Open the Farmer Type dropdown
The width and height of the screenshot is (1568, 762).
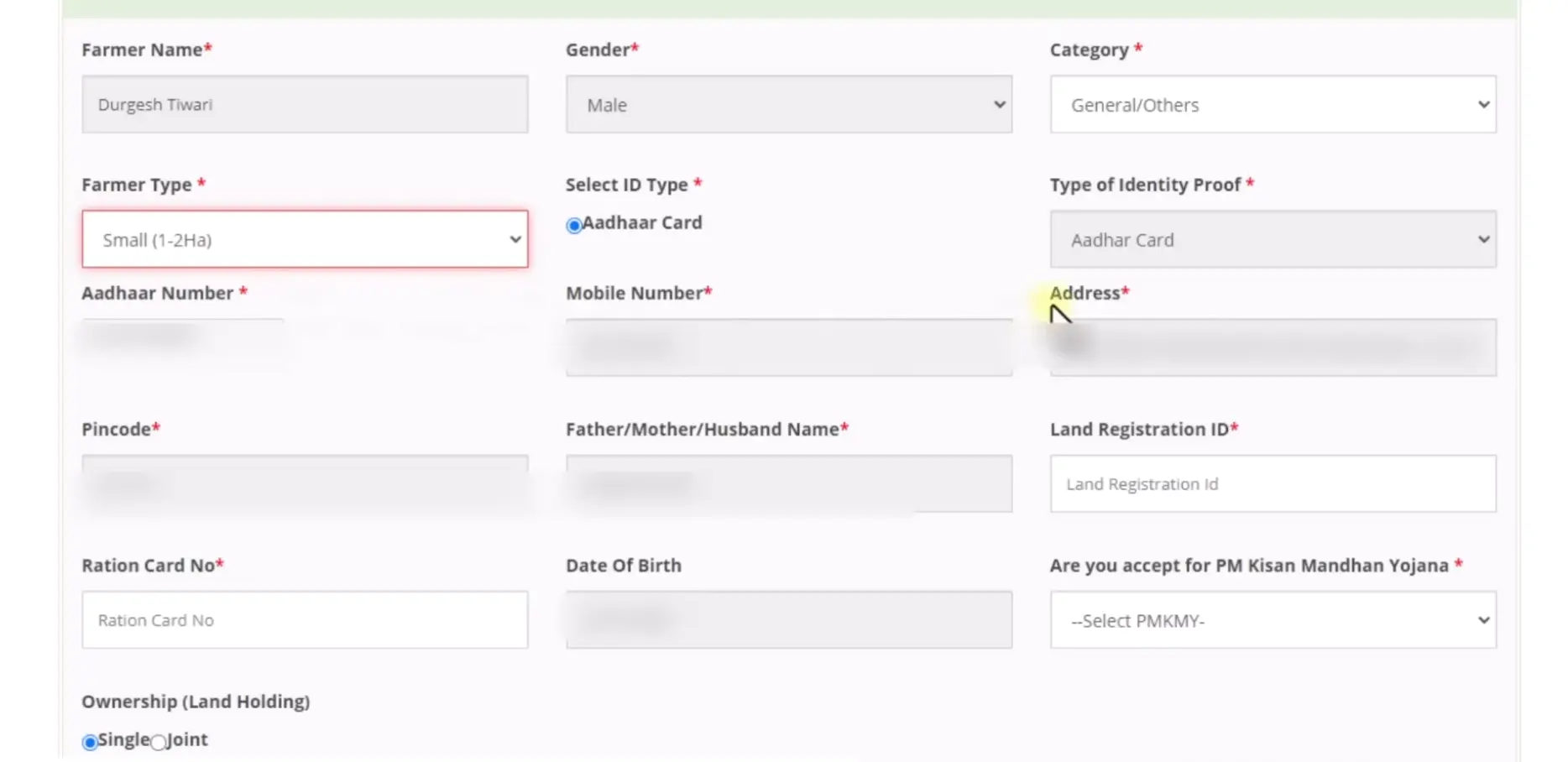[x=304, y=240]
